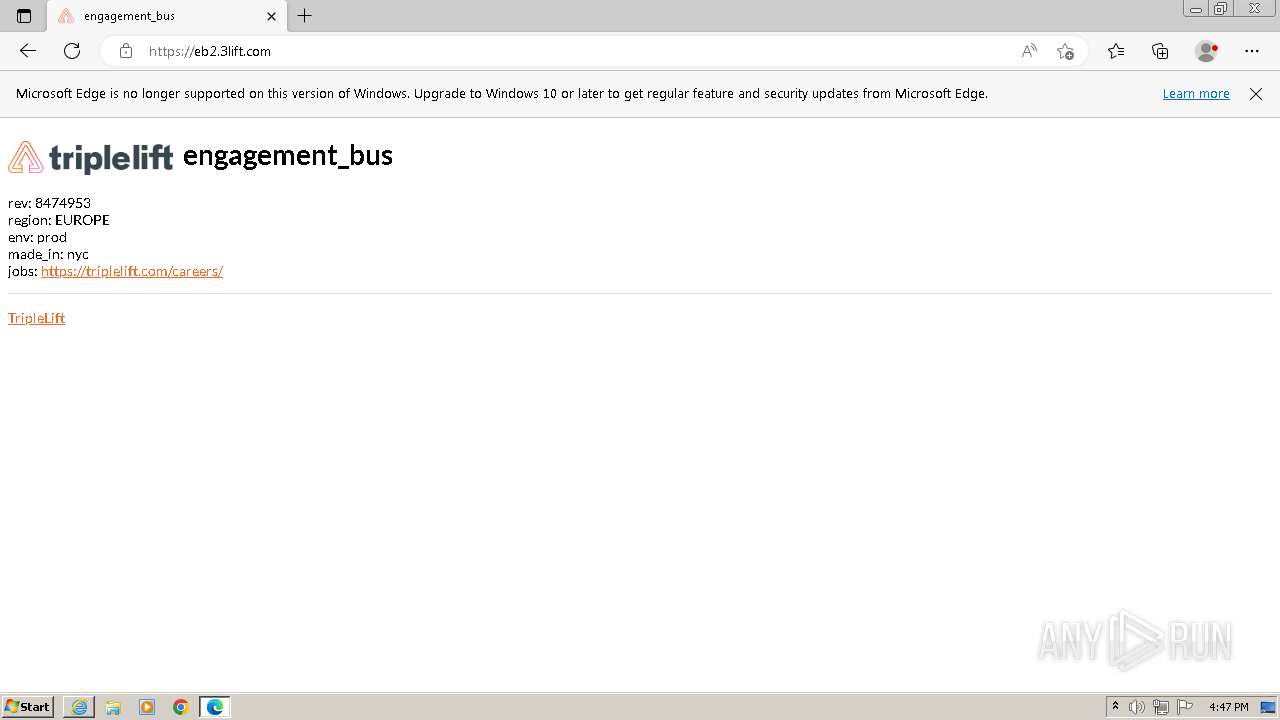This screenshot has height=720, width=1280.
Task: Select the 'env: prod' text
Action: pos(37,237)
